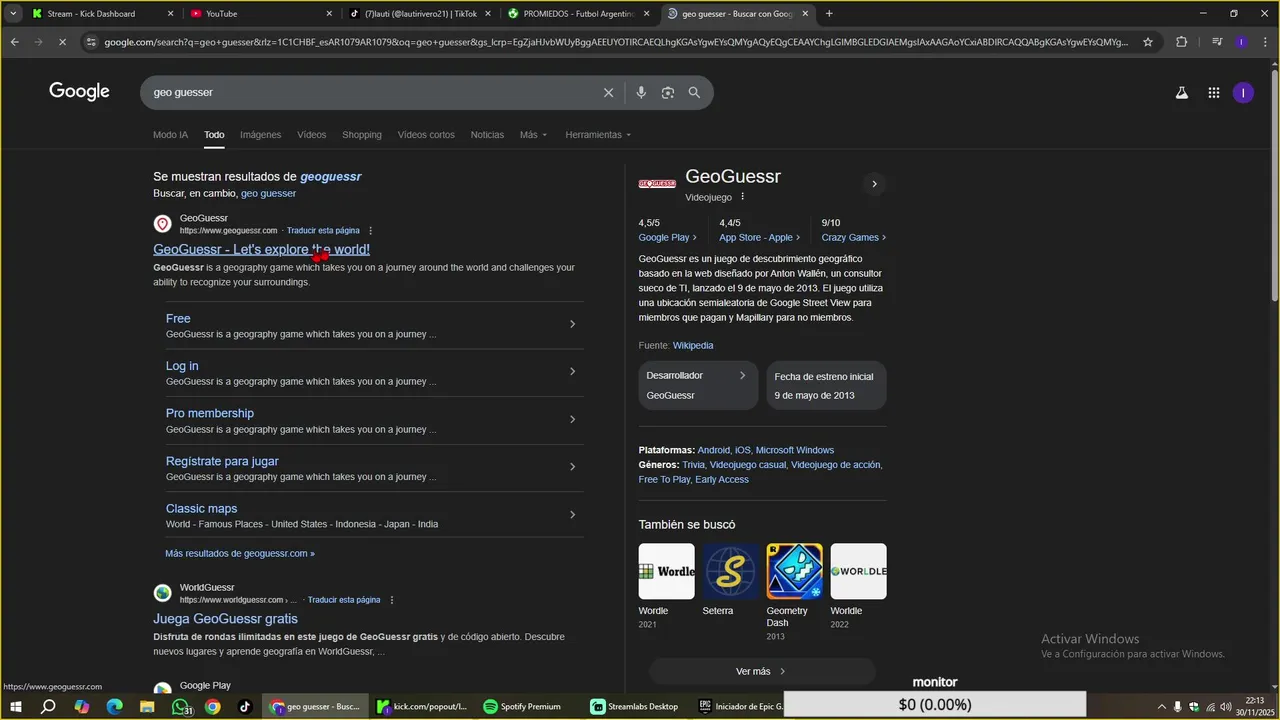
Task: Select the Imágenes search filter
Action: coord(260,135)
